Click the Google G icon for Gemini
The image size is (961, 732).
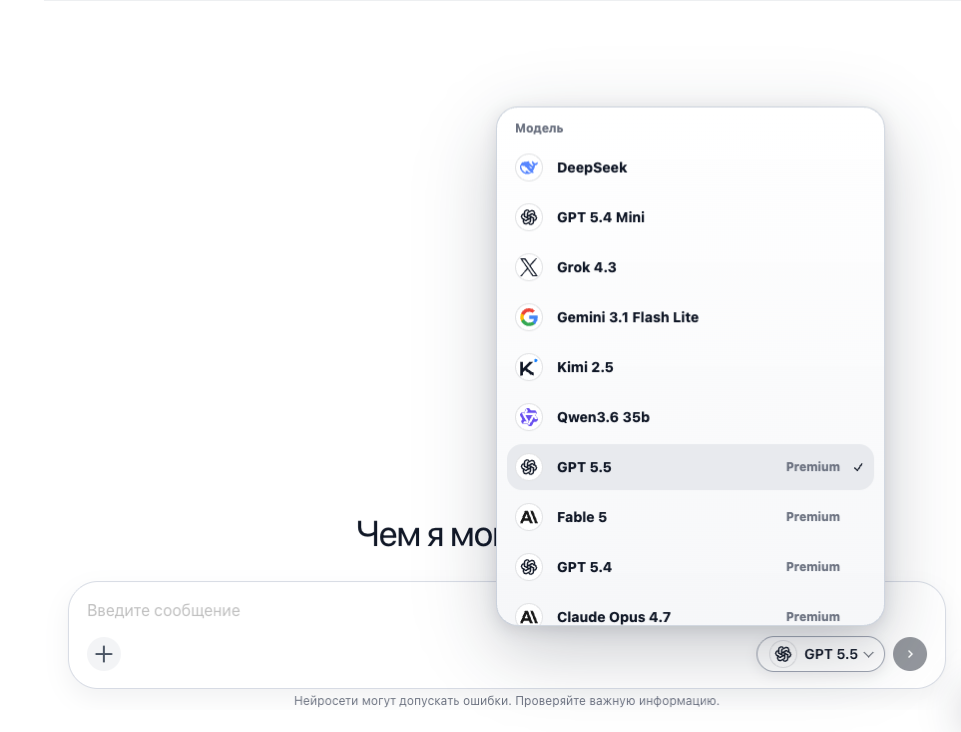pos(528,317)
